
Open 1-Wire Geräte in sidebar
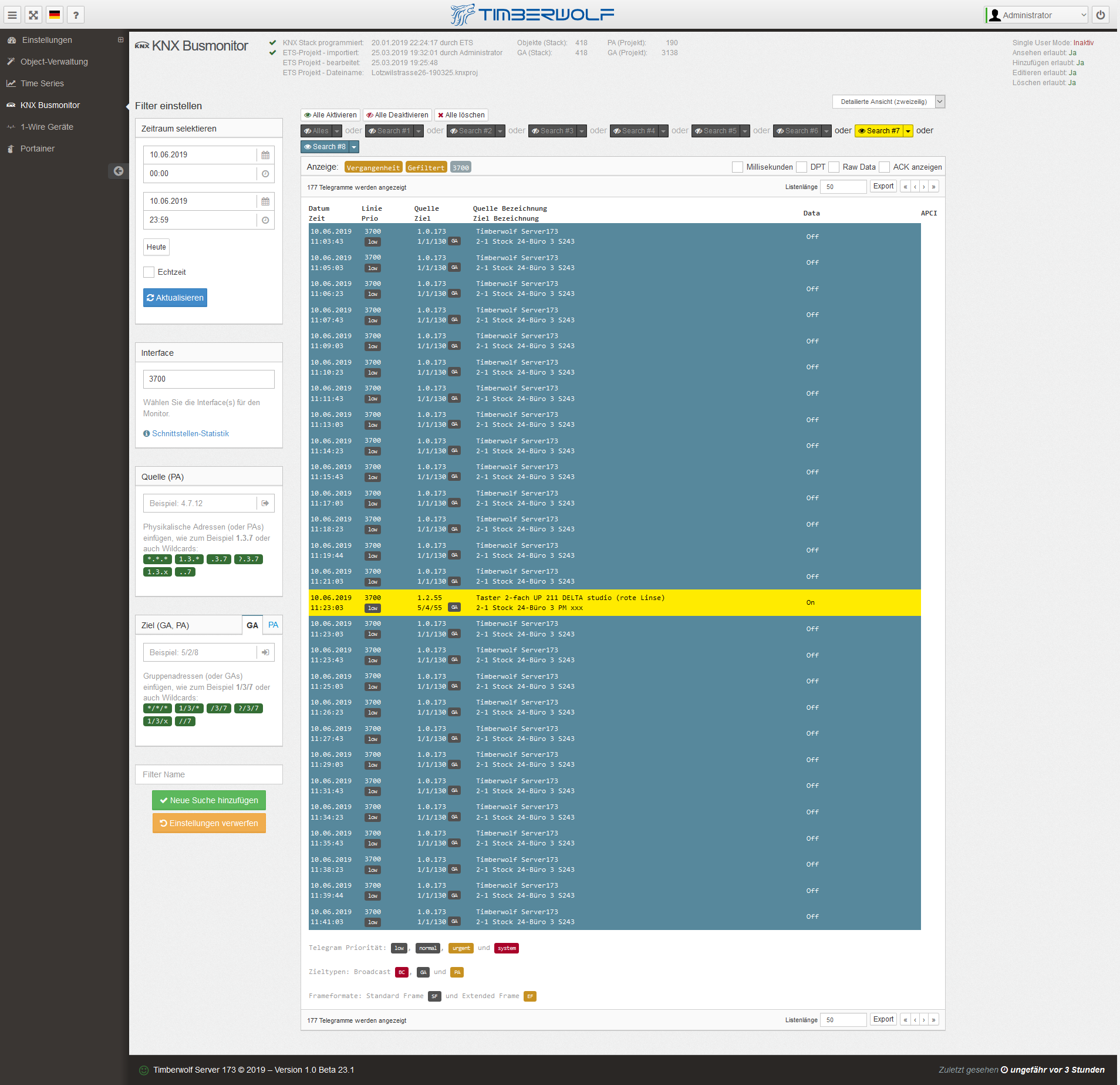[x=47, y=127]
